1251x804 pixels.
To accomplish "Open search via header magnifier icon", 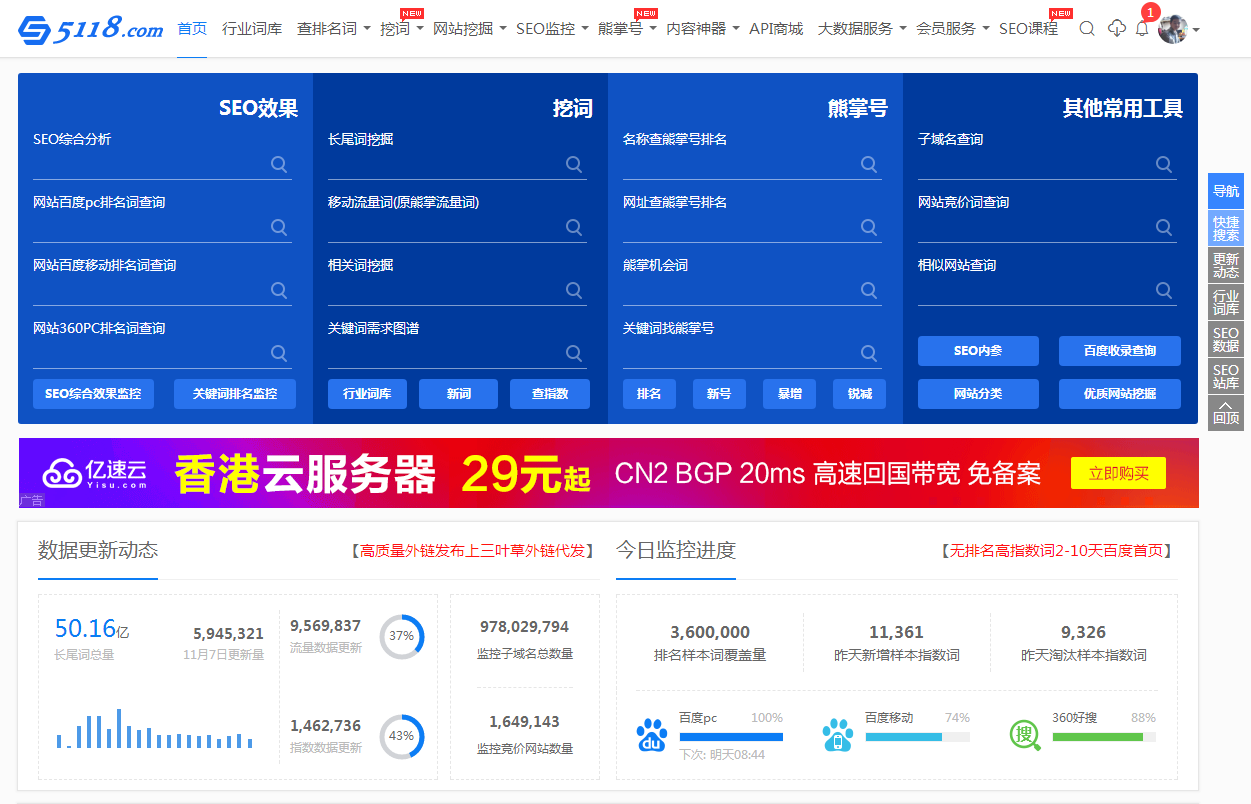I will click(x=1087, y=29).
